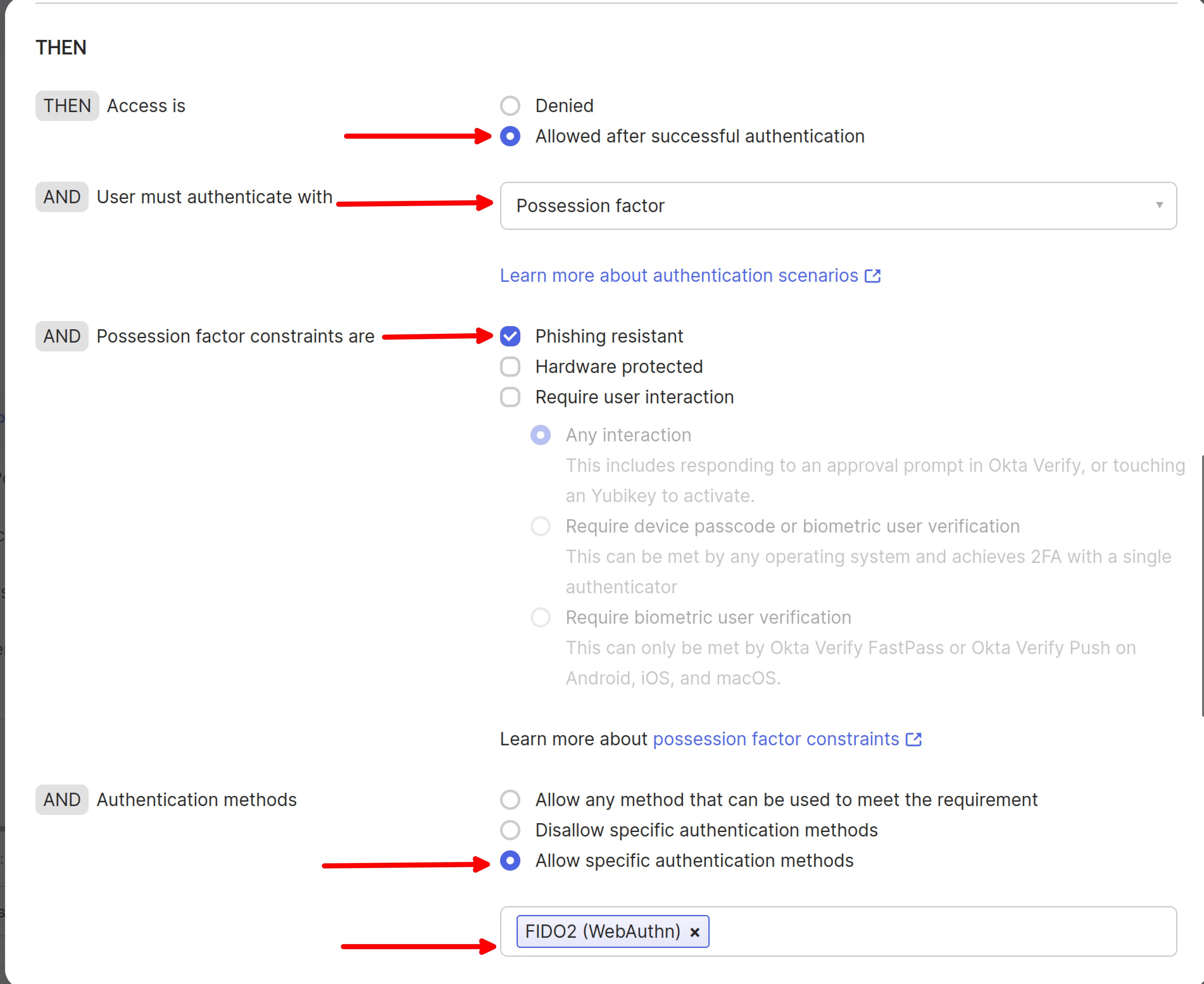Open Learn more about authentication scenarios link

point(678,275)
